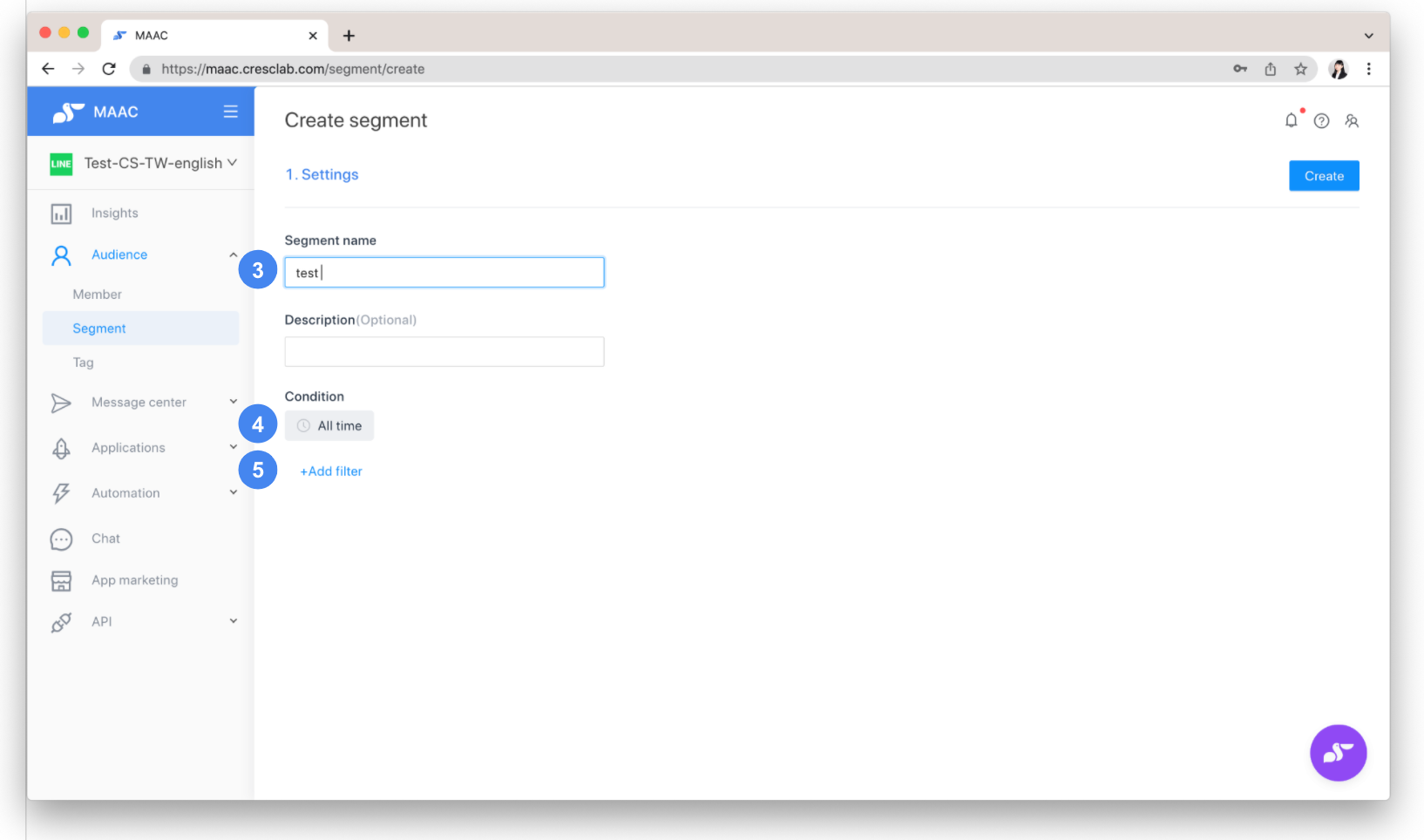Open the Member page in sidebar
Viewport: 1424px width, 840px height.
[x=98, y=295]
